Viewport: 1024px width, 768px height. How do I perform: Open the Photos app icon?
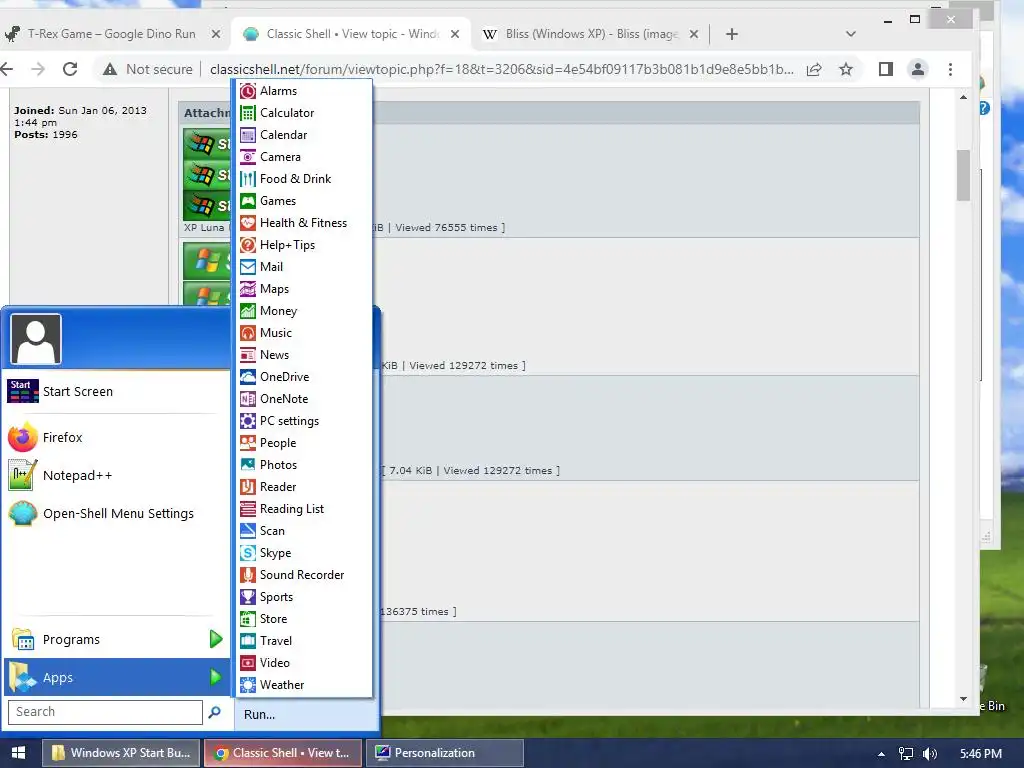pos(248,465)
